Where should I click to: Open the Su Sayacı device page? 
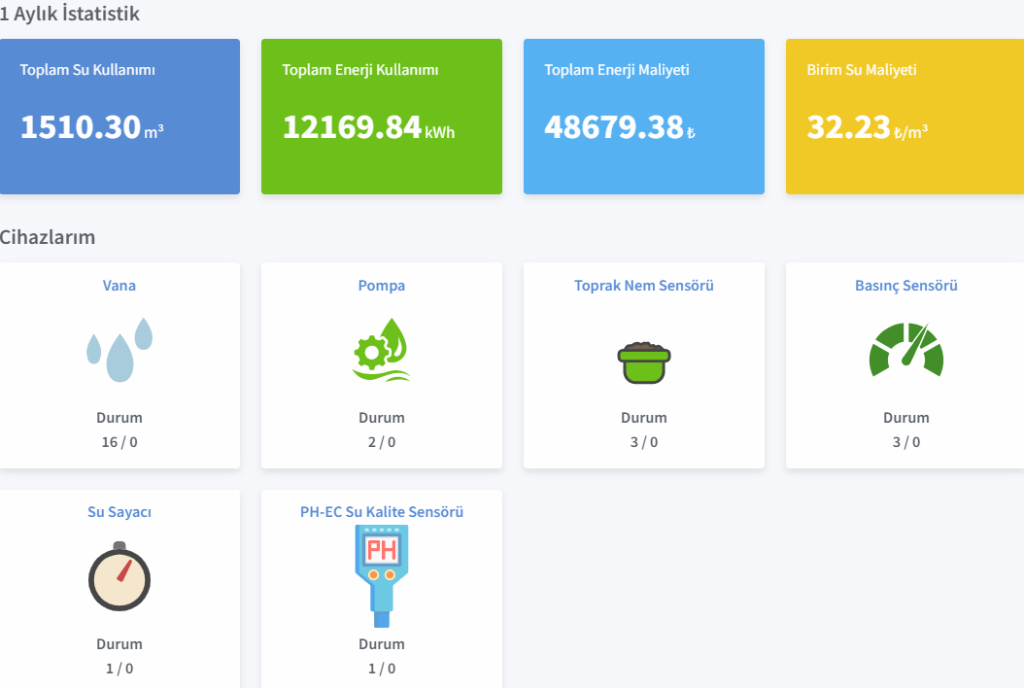[x=119, y=511]
